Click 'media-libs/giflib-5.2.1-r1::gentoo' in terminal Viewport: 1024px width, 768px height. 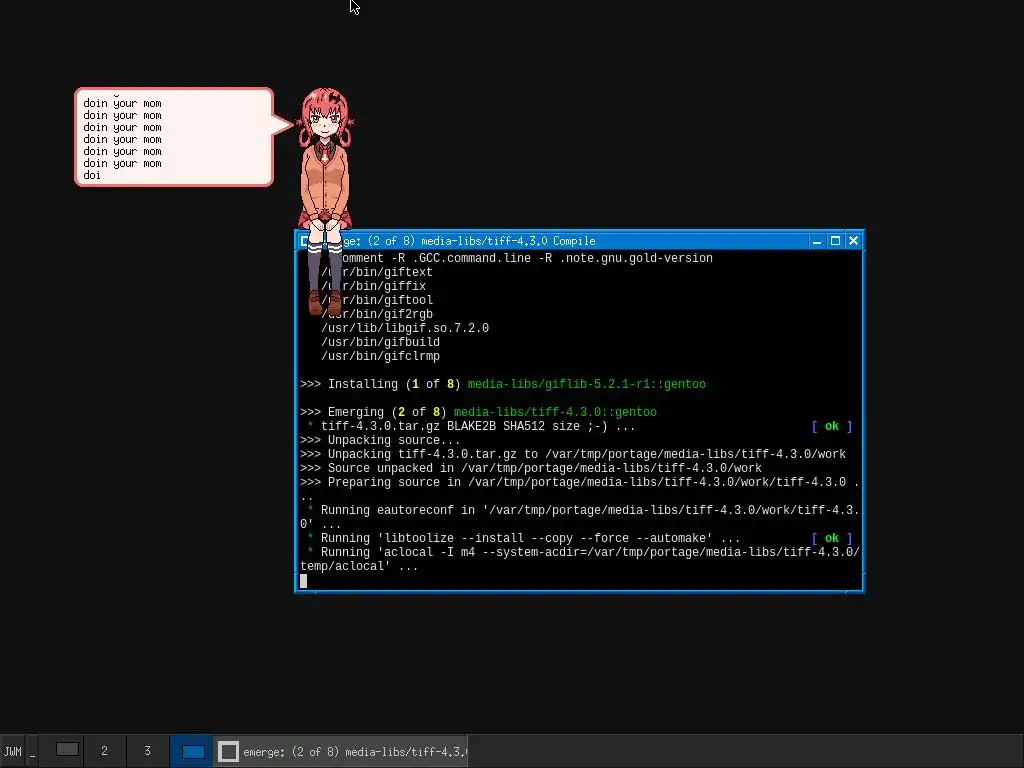tap(586, 384)
